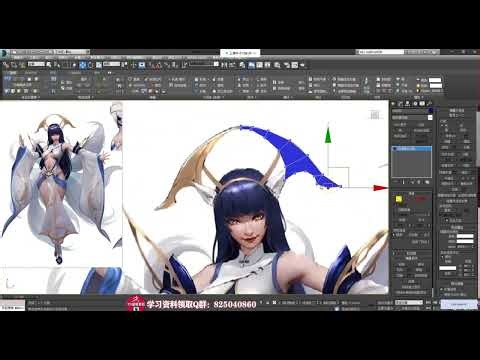Viewport: 480px width, 360px height.
Task: Toggle the Angle Snap button
Action: (159, 65)
